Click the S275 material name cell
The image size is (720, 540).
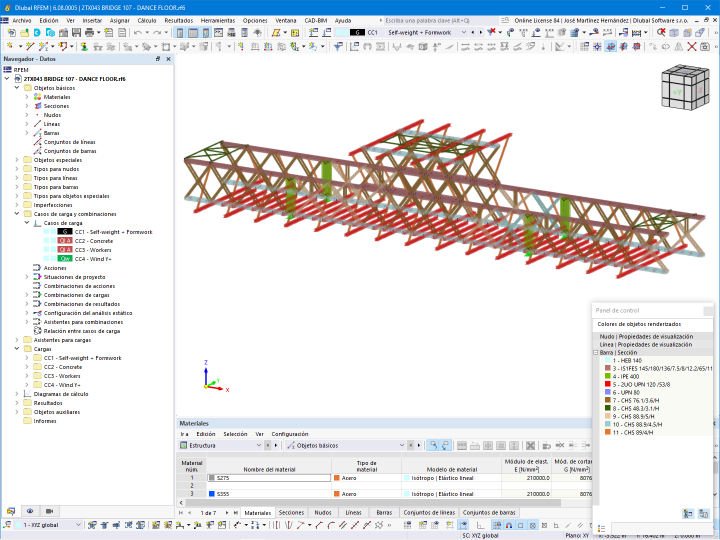tap(269, 478)
